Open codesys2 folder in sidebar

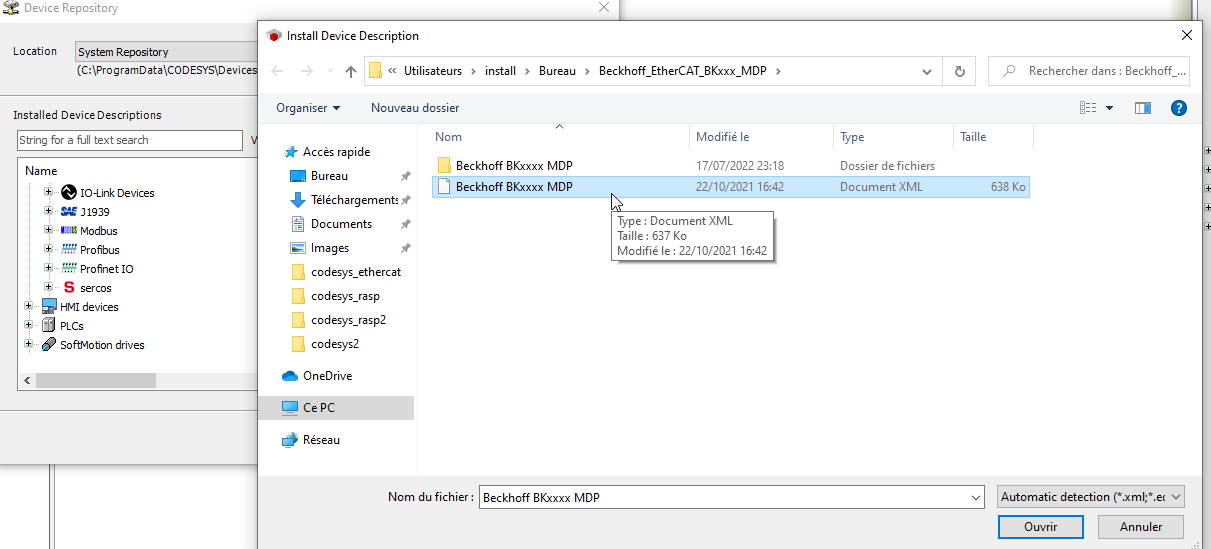pos(325,344)
